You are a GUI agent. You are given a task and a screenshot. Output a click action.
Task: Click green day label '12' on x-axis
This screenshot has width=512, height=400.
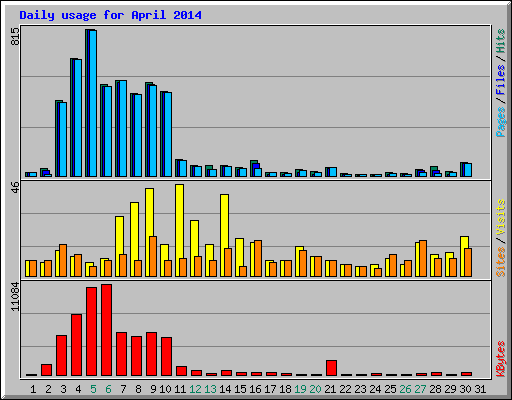pyautogui.click(x=195, y=389)
